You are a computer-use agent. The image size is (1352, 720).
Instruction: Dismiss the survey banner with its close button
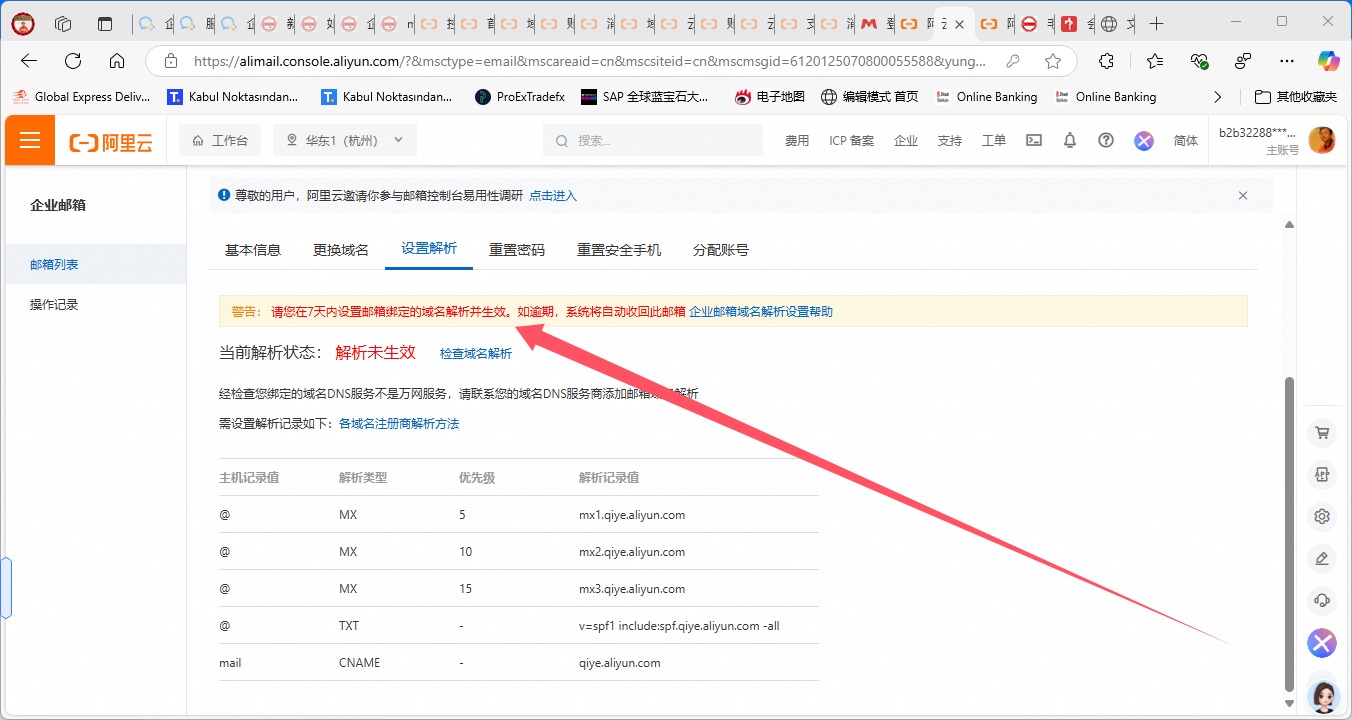1242,195
